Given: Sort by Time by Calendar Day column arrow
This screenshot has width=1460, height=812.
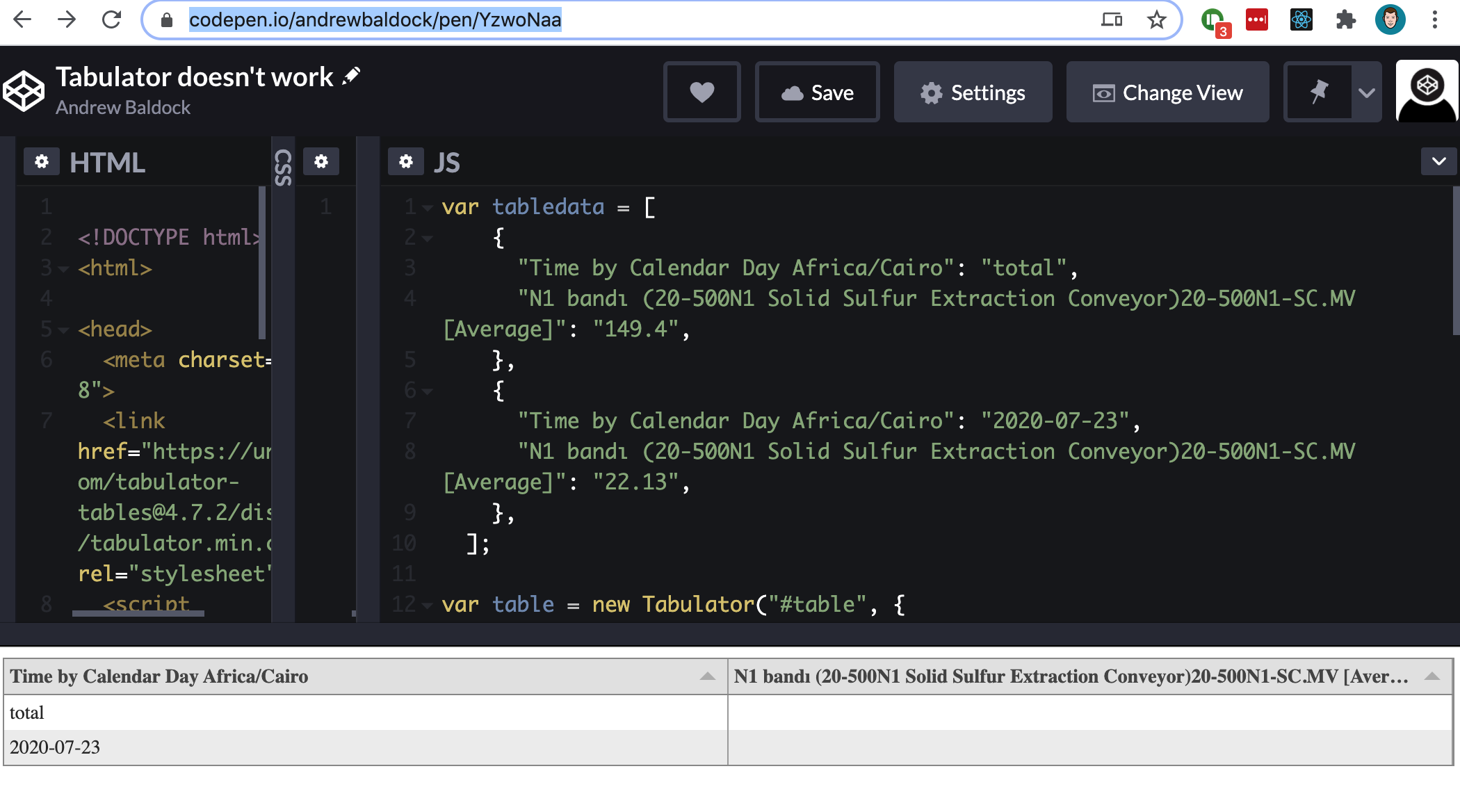Looking at the screenshot, I should click(708, 676).
